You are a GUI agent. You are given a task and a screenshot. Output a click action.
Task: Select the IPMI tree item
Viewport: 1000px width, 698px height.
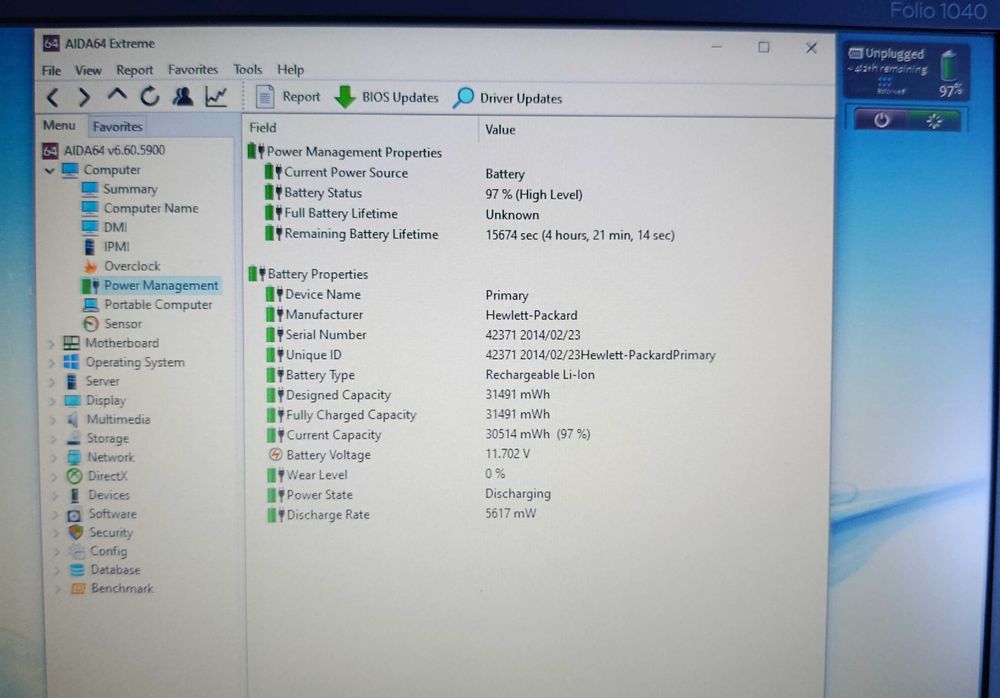(107, 246)
